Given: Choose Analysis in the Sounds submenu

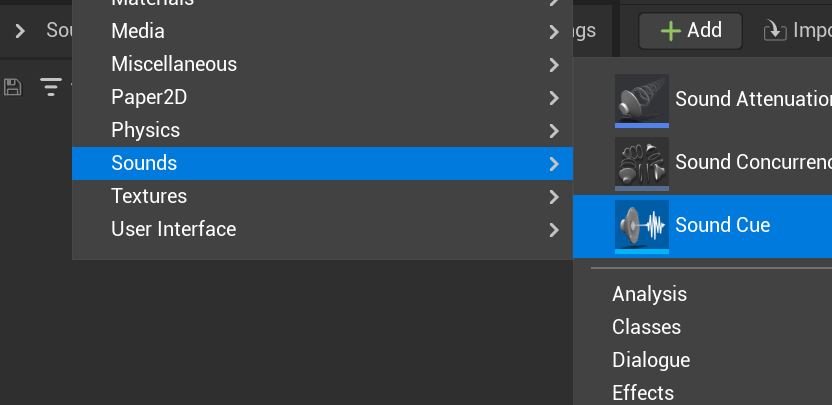Looking at the screenshot, I should pyautogui.click(x=649, y=294).
